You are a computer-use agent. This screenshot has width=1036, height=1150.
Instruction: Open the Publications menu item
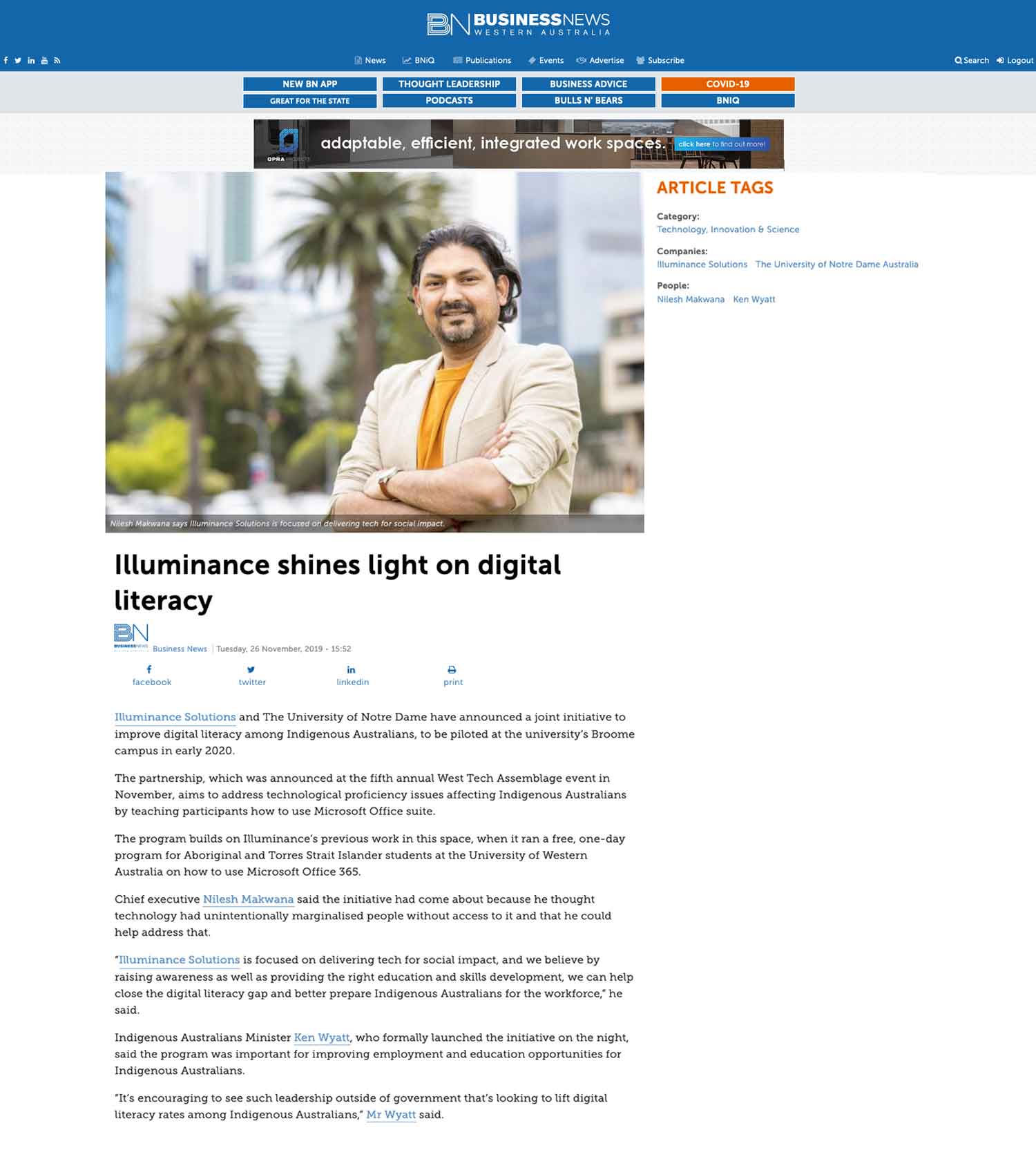click(x=482, y=60)
